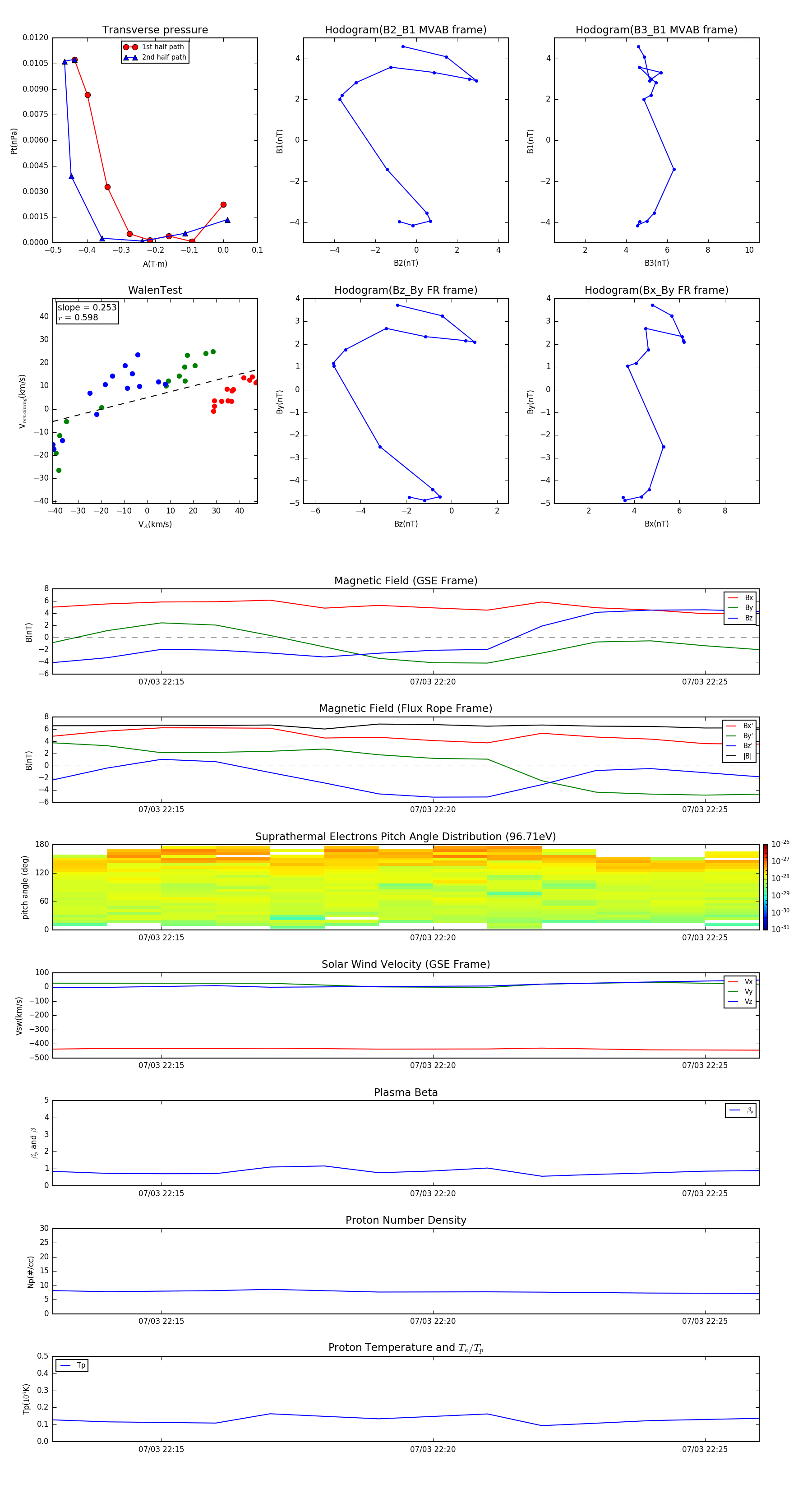Click the 'Pt(nPa)' y-axis label

click(14, 141)
